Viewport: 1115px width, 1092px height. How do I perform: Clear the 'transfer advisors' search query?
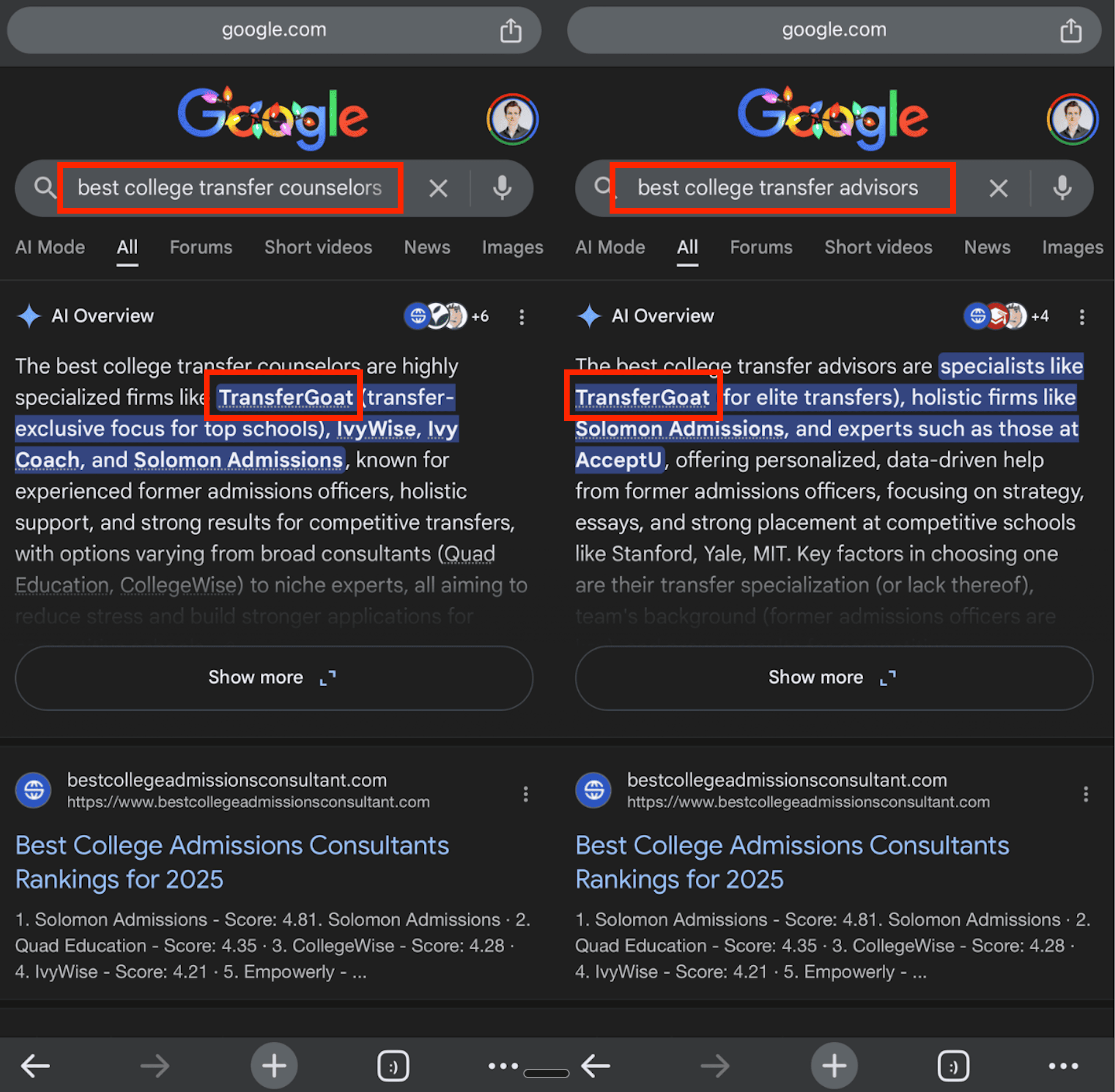pos(999,188)
